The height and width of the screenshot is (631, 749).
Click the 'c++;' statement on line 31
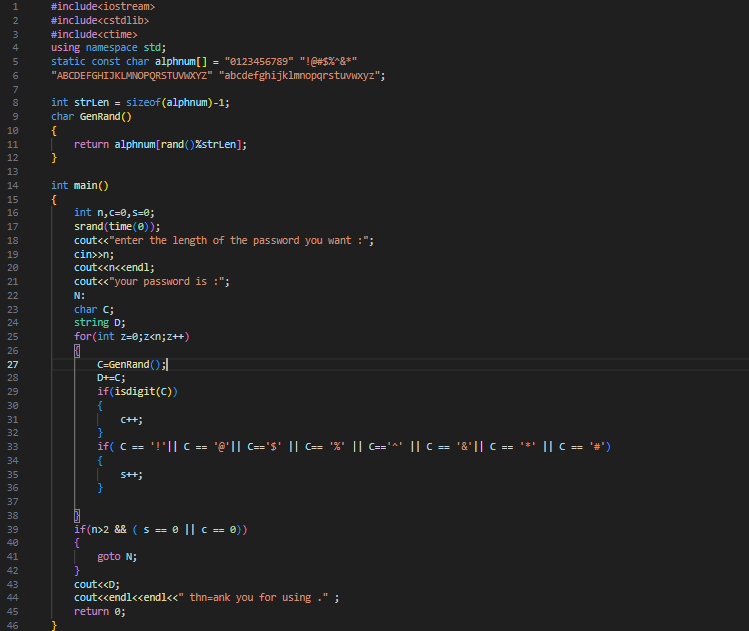tap(131, 419)
